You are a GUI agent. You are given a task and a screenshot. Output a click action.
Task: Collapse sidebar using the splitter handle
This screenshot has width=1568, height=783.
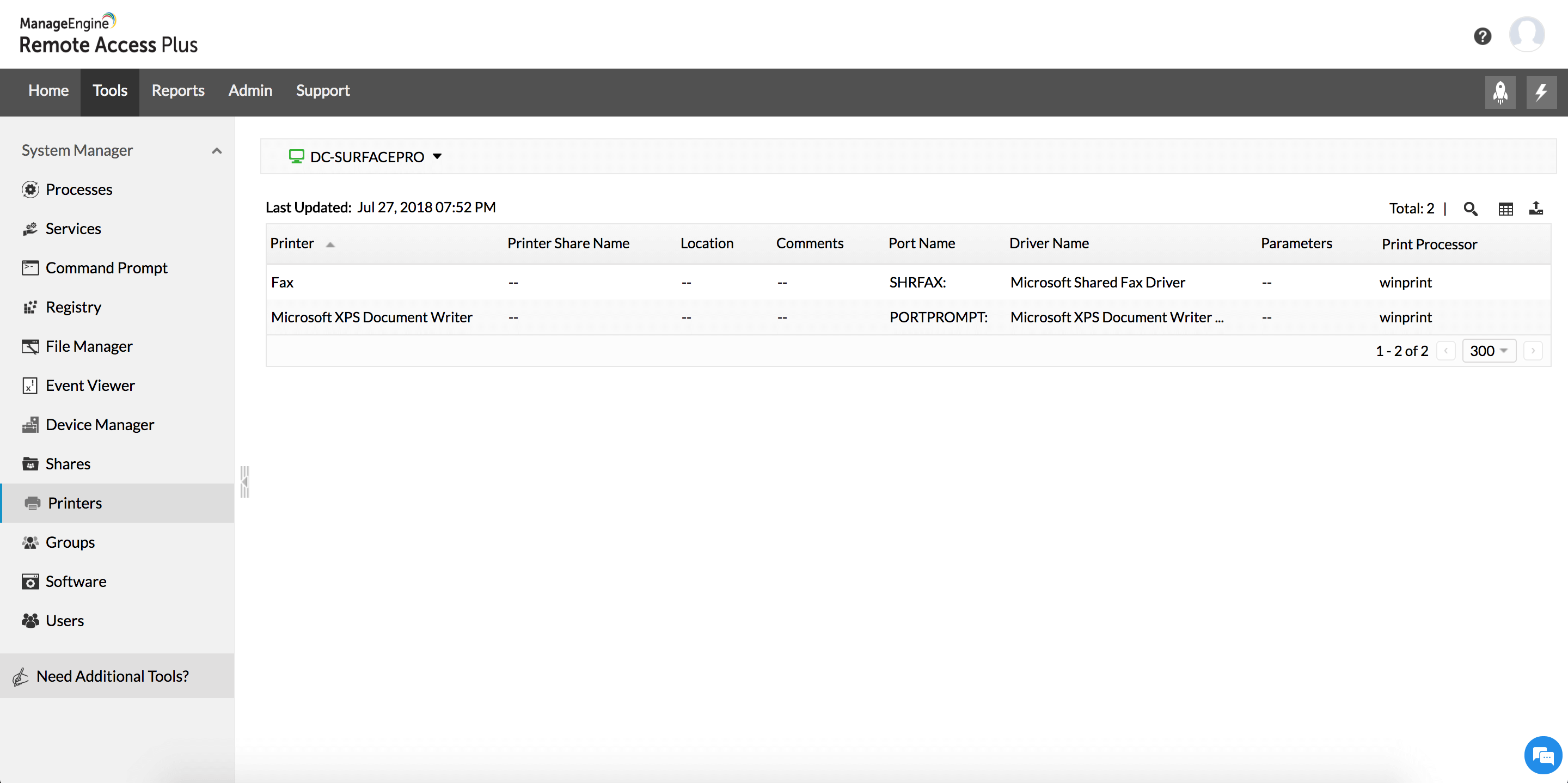[x=244, y=481]
